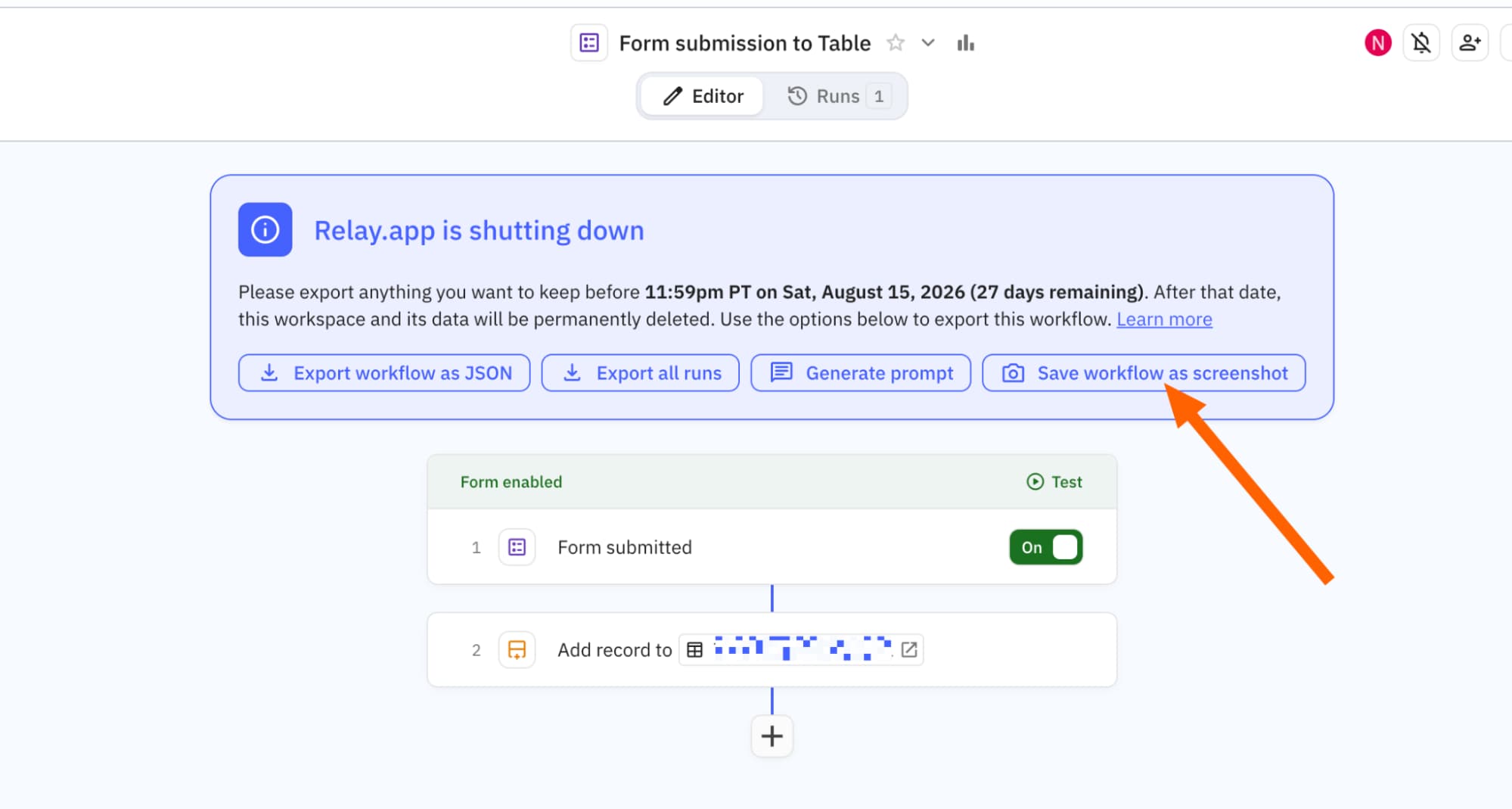Click Generate prompt button
Screen dimensions: 1512x809
click(x=861, y=373)
